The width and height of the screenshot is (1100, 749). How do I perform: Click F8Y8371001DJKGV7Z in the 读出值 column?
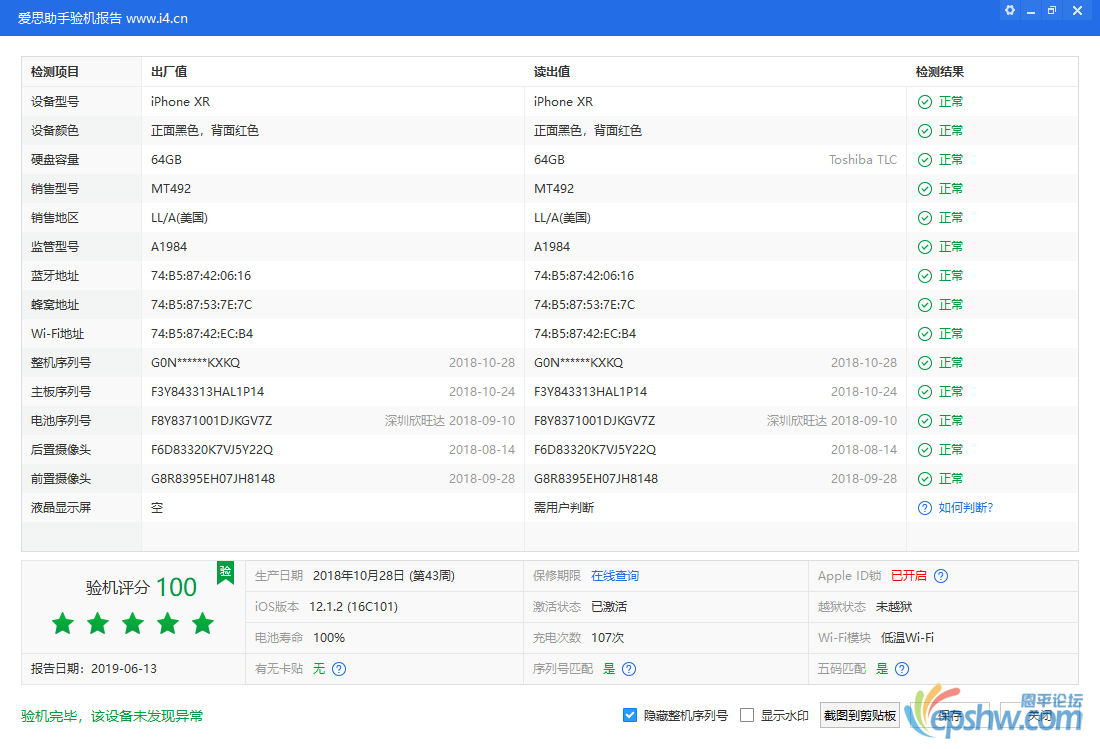(x=595, y=421)
